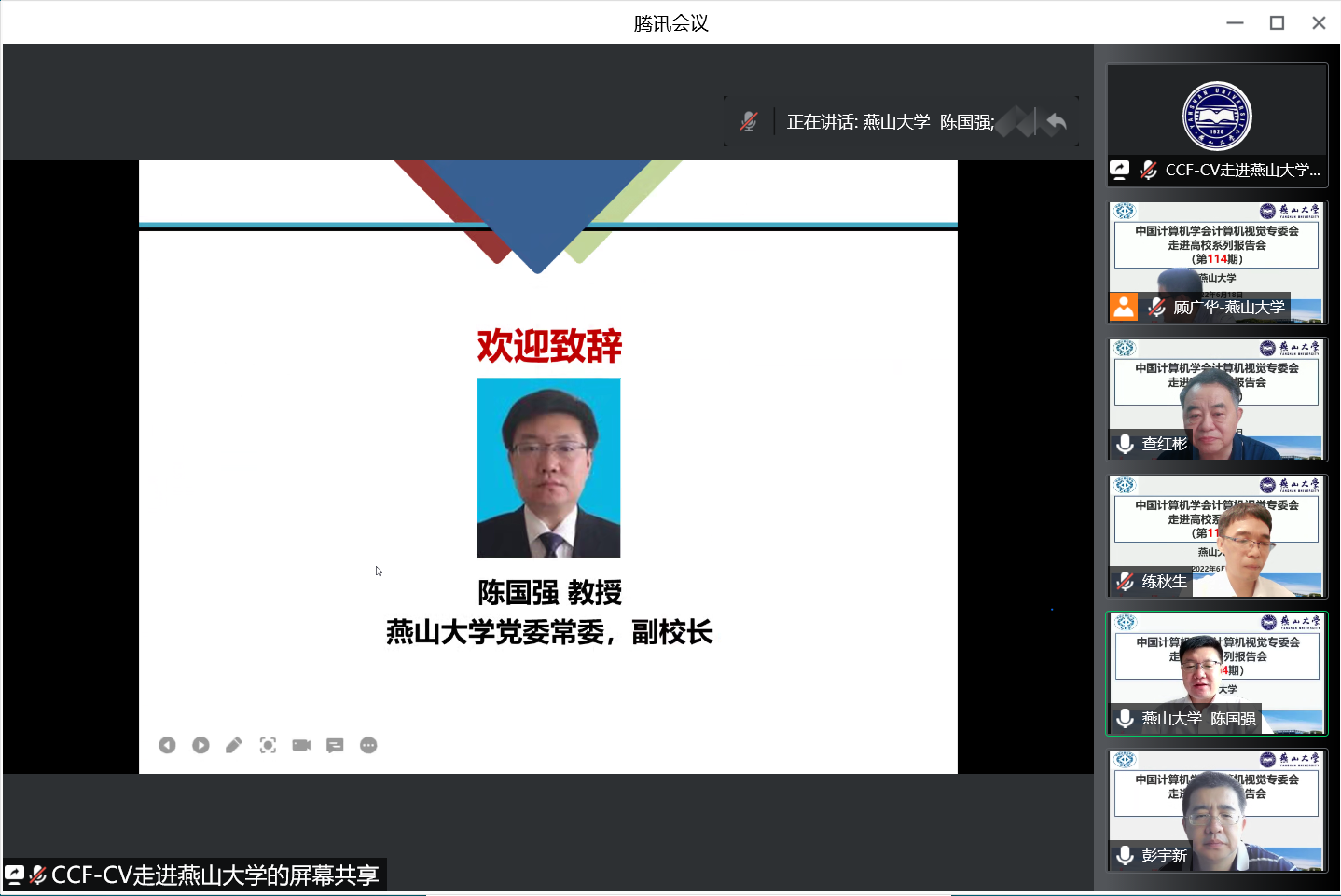
Task: Maximize the 腾讯会议 window
Action: coord(1277,23)
